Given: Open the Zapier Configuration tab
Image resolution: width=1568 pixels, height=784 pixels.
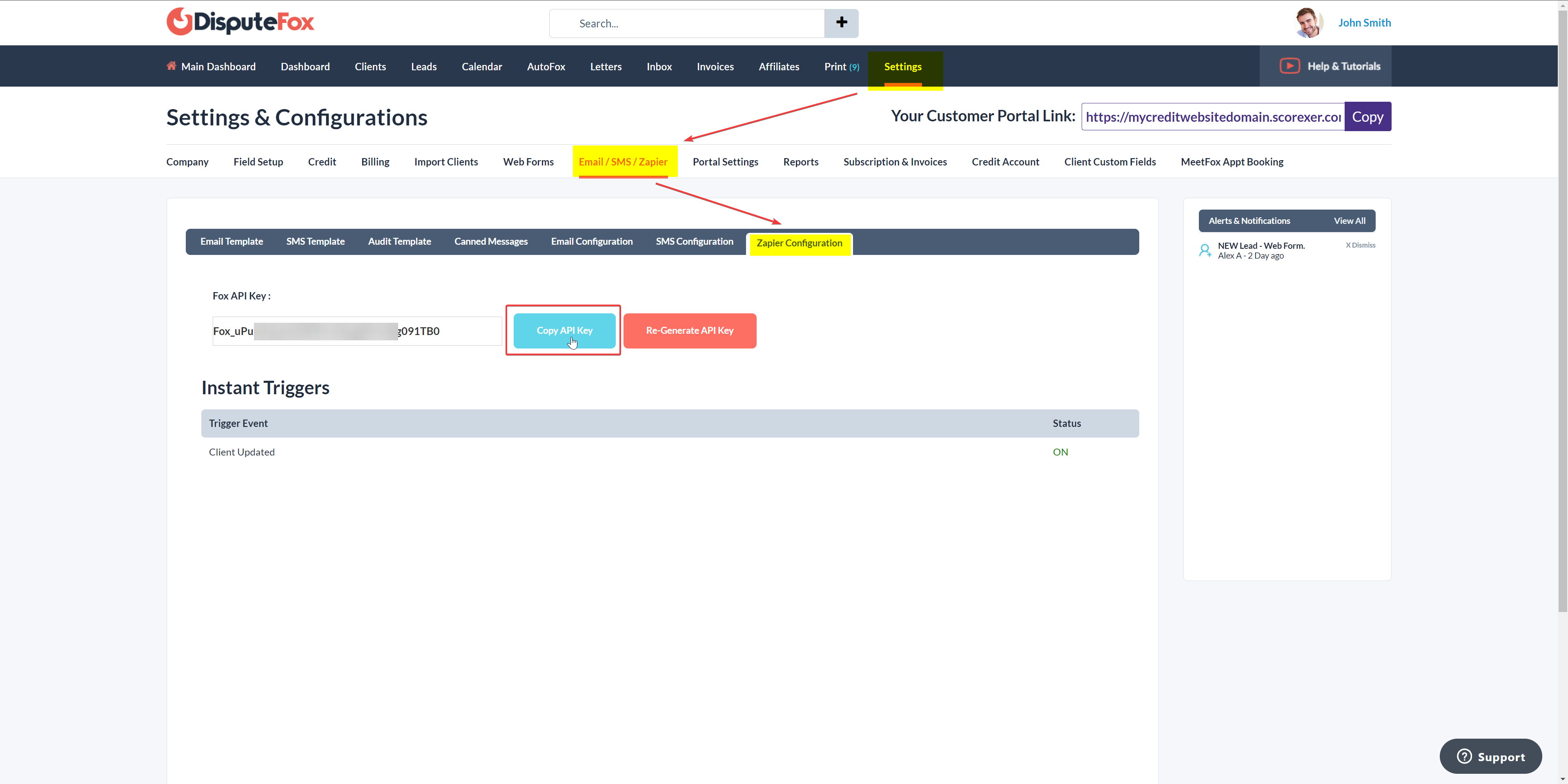Looking at the screenshot, I should [800, 242].
